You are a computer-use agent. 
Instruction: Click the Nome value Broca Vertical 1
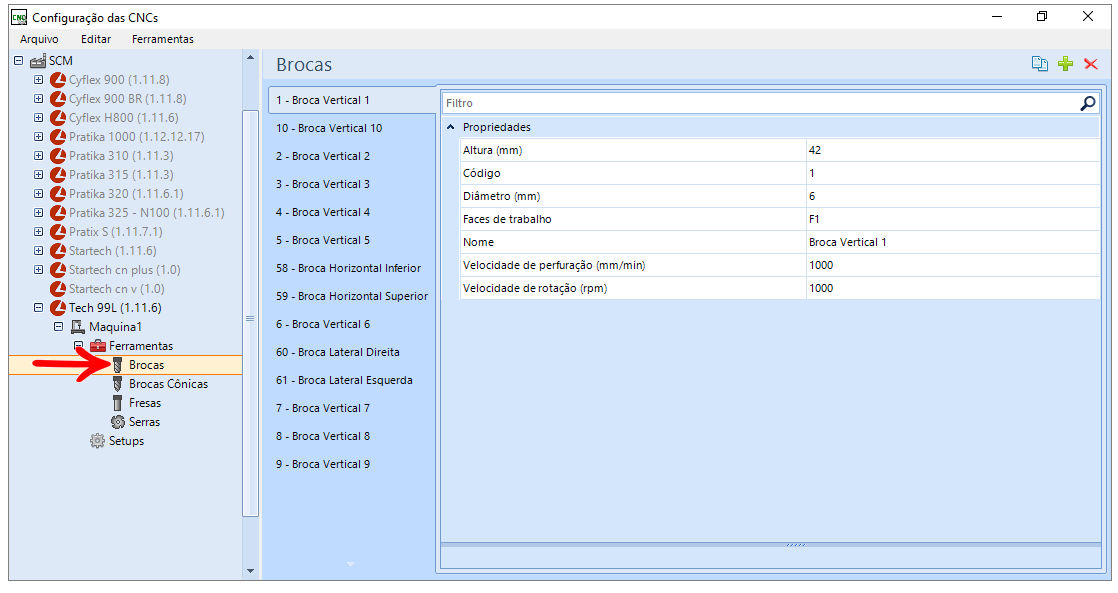[x=953, y=242]
